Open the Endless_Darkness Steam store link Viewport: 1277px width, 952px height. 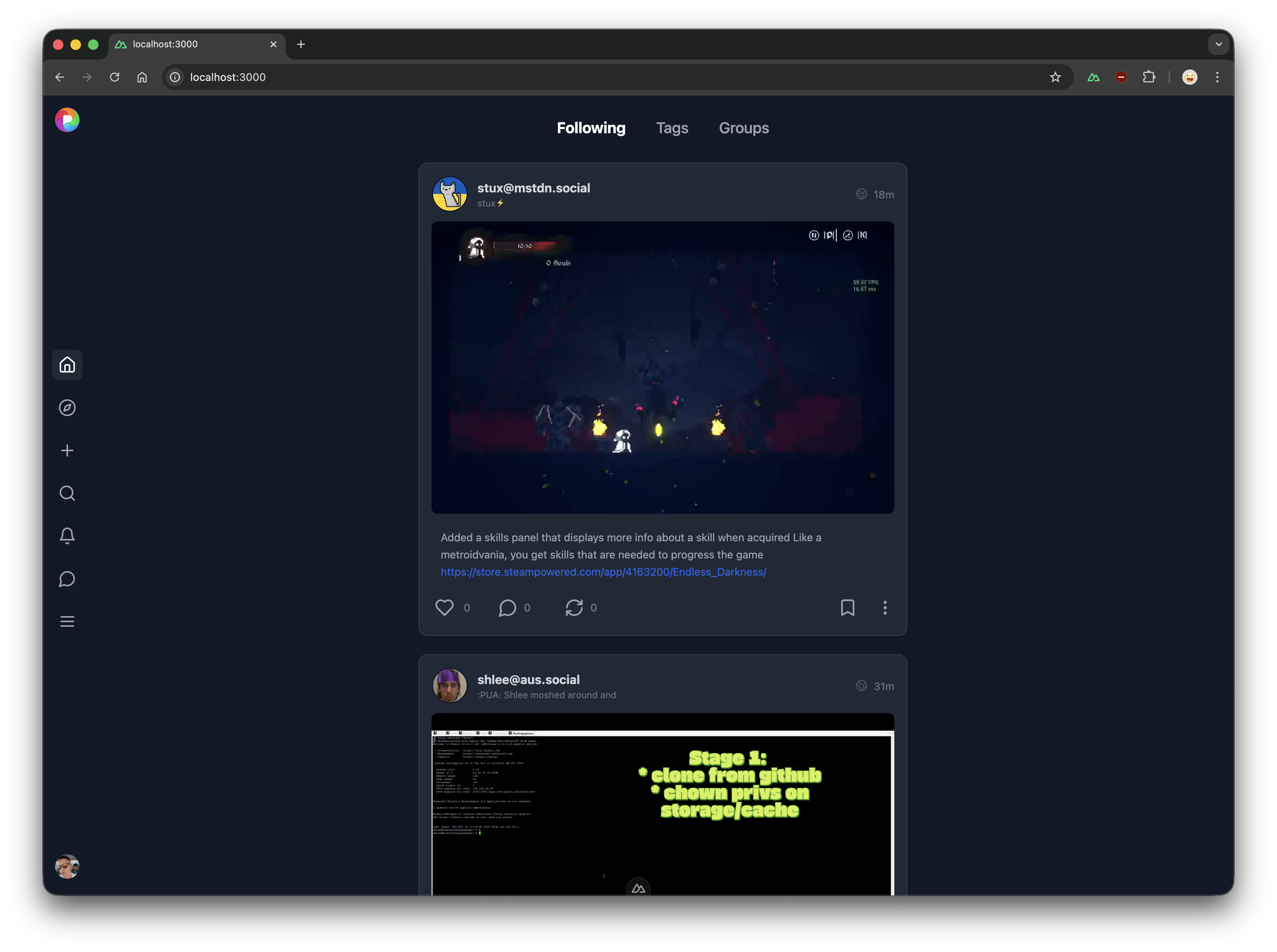pyautogui.click(x=603, y=572)
